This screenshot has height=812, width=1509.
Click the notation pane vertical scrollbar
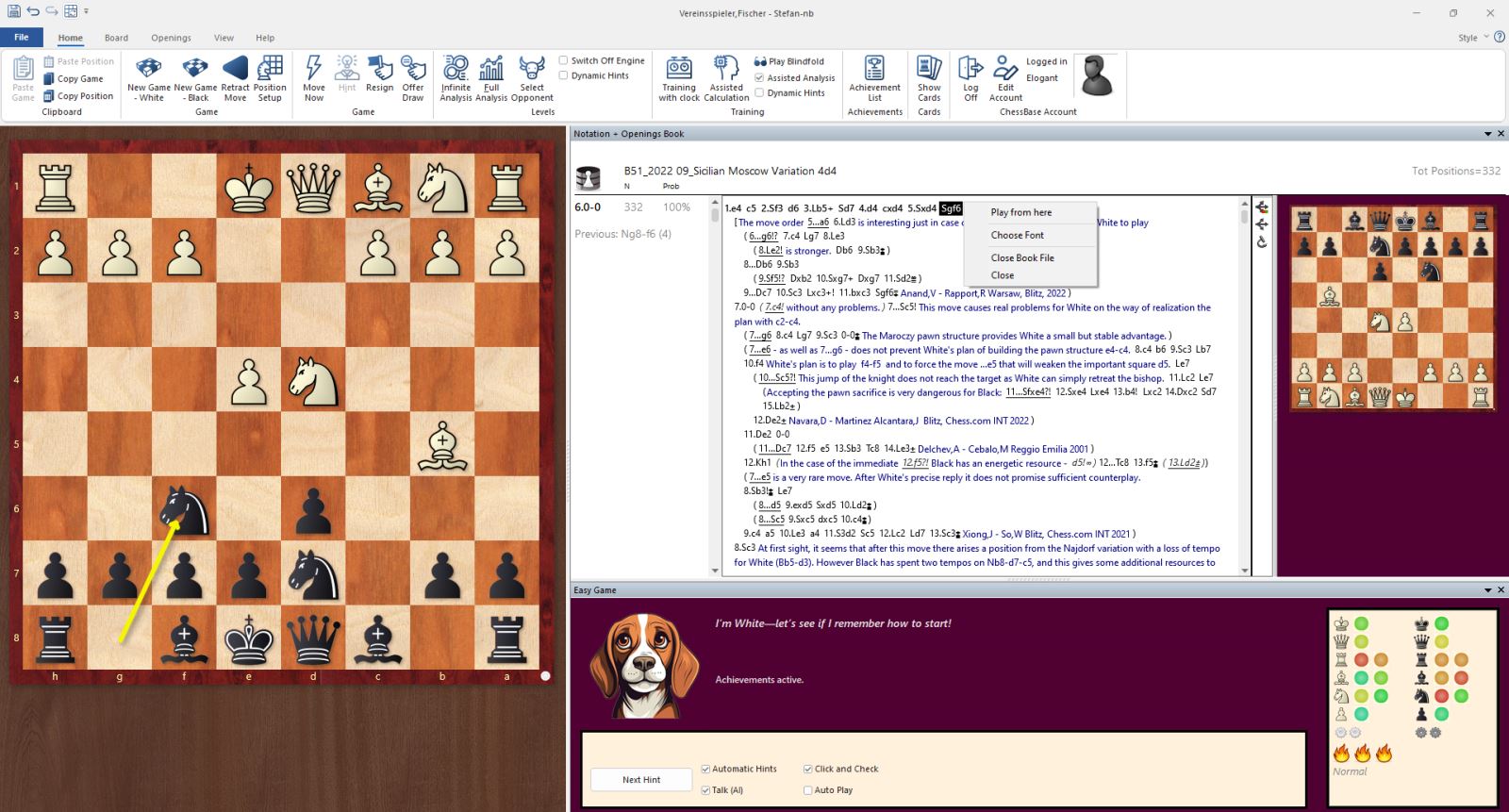click(x=1244, y=377)
